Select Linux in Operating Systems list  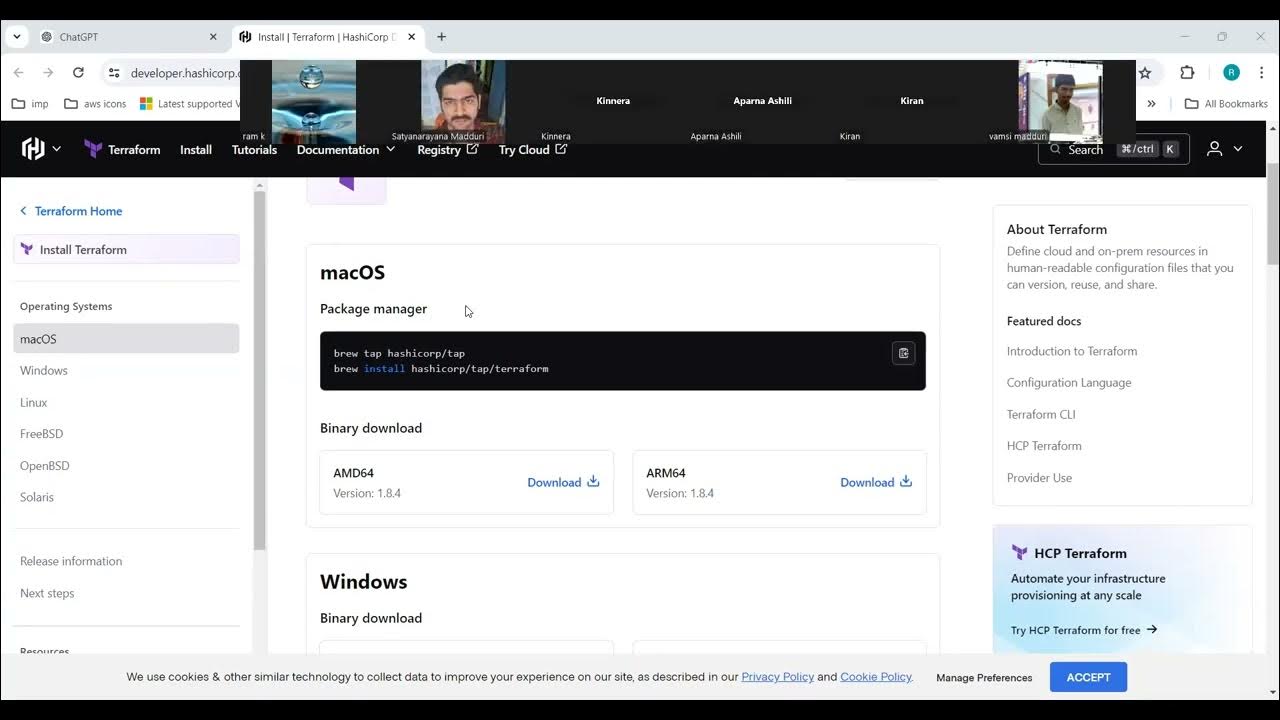tap(34, 402)
